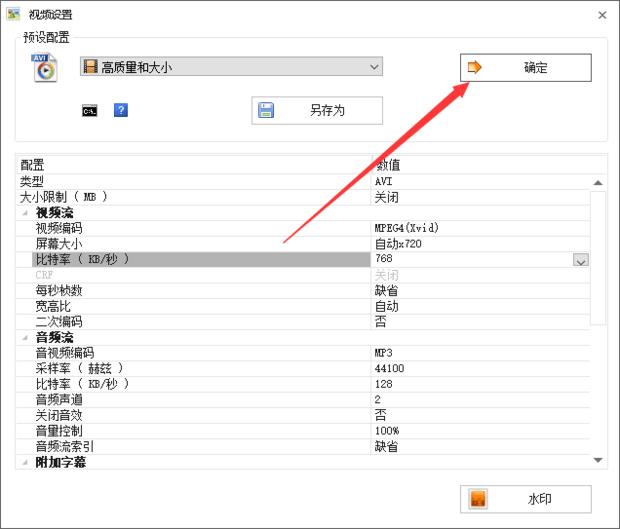620x529 pixels.
Task: Click the 视频设置 title bar app icon
Action: click(x=14, y=15)
